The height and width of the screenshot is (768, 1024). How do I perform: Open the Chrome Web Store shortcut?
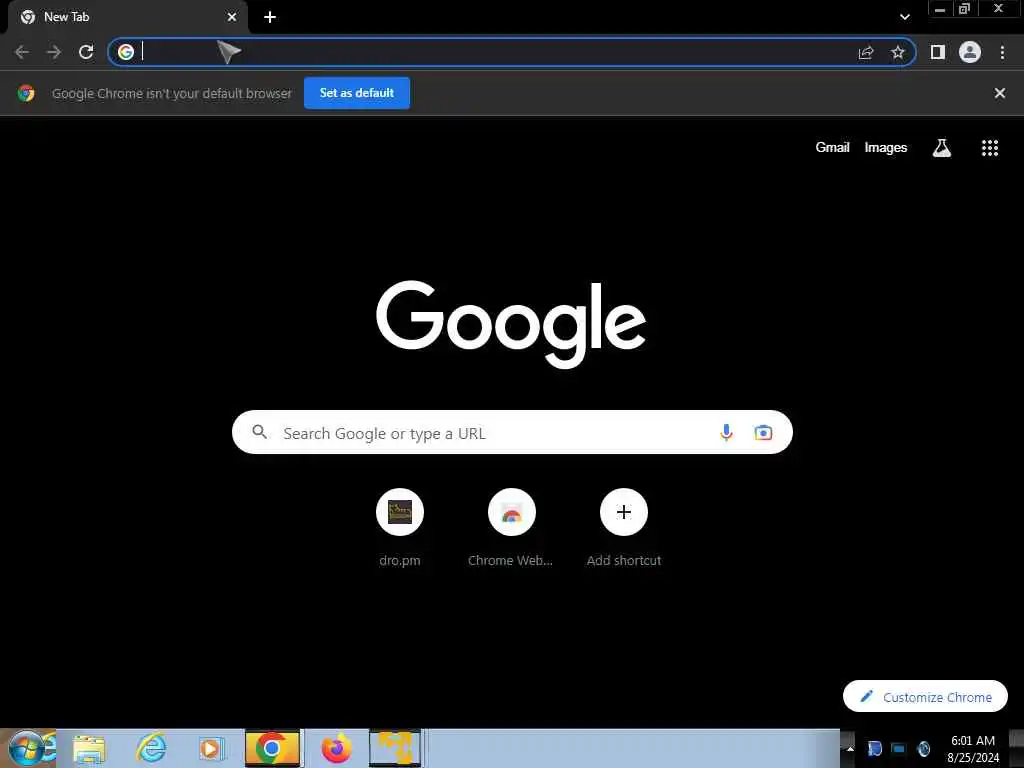click(x=511, y=526)
